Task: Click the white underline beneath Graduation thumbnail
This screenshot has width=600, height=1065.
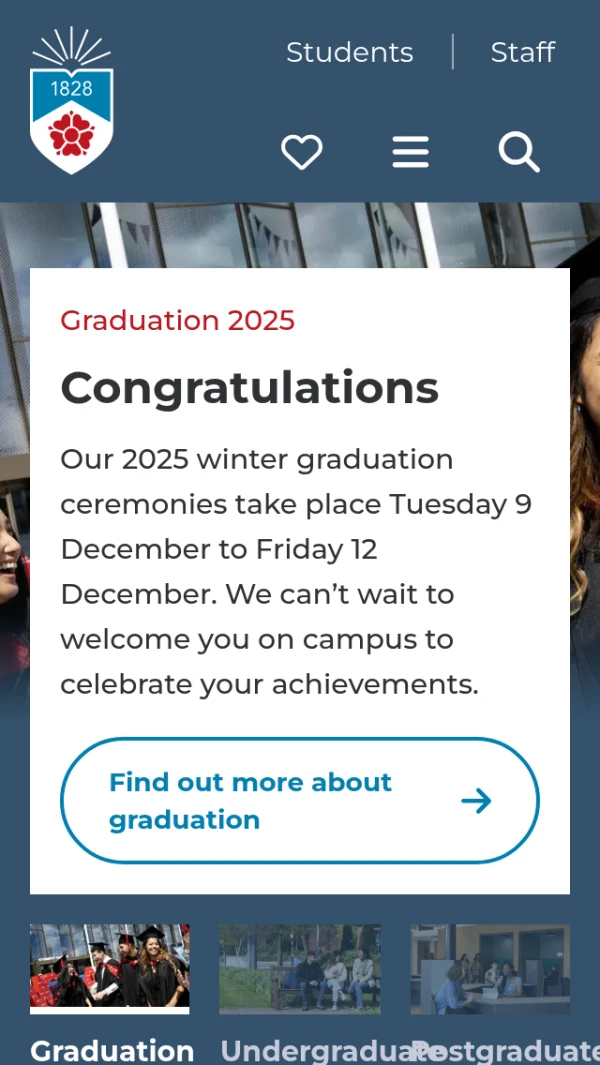Action: coord(110,1011)
